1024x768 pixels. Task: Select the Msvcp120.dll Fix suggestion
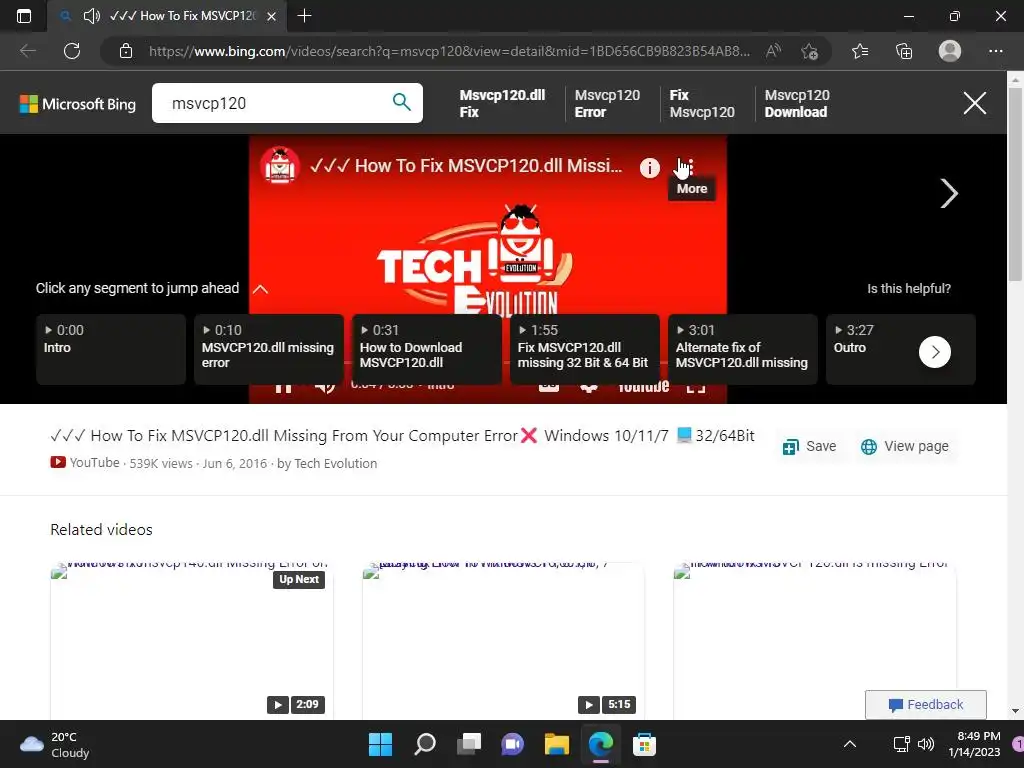tap(502, 103)
